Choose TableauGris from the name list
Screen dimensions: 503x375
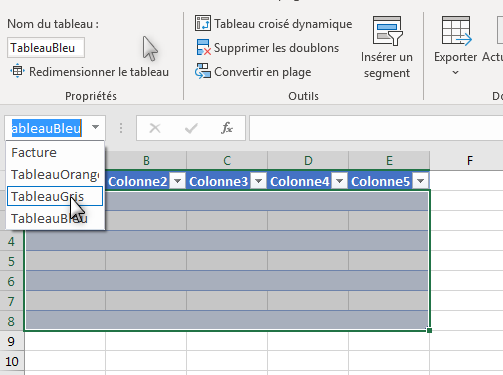point(55,197)
